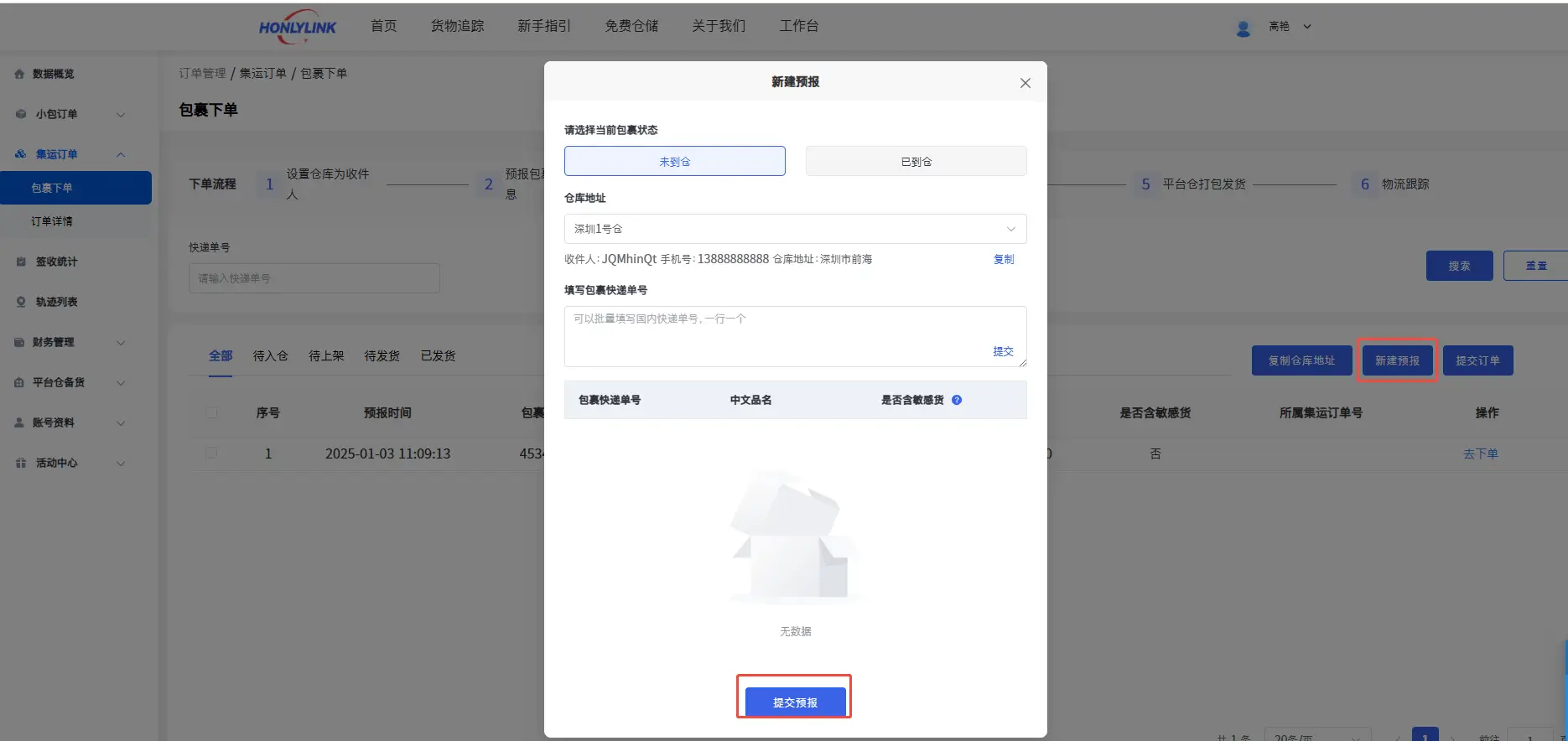Viewport: 1568px width, 741px height.
Task: Switch to the 待入仓 tab
Action: 270,356
